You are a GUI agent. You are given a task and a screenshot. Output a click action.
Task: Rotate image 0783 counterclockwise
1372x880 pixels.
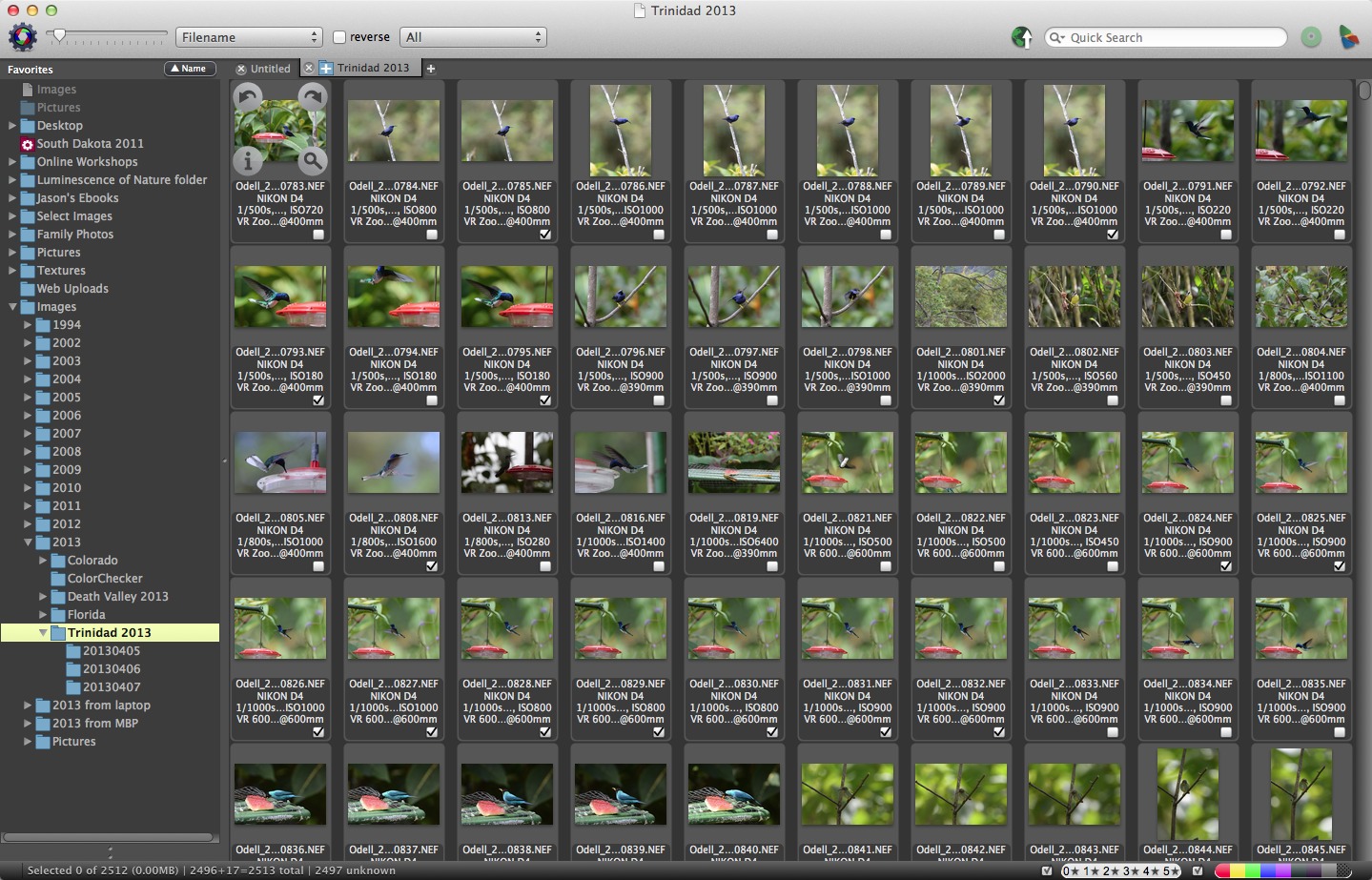[x=249, y=98]
